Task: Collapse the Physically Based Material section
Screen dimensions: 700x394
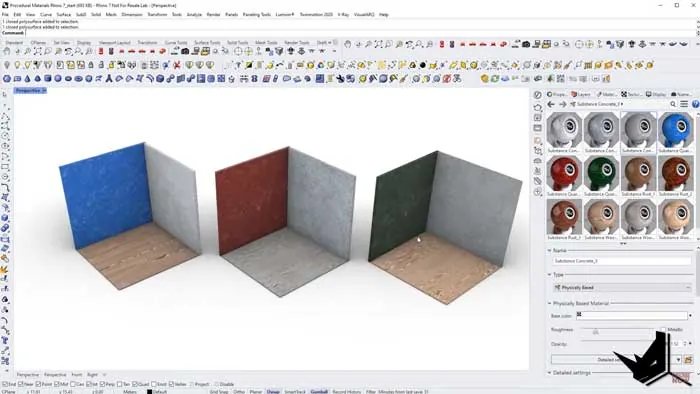Action: pos(550,303)
